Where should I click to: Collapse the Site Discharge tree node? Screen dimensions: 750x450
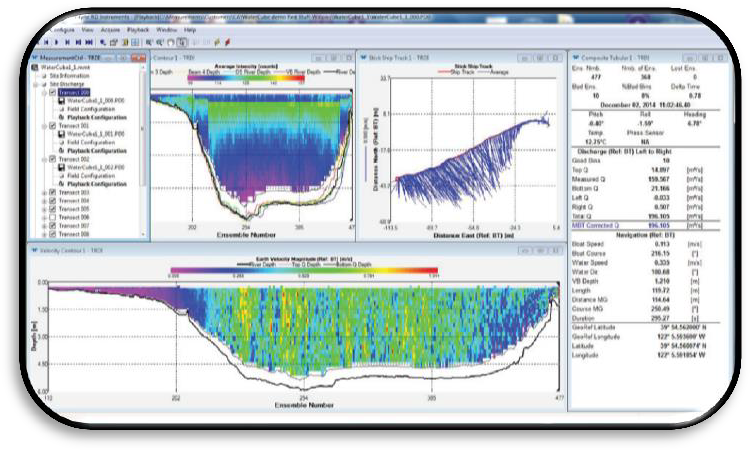[35, 84]
